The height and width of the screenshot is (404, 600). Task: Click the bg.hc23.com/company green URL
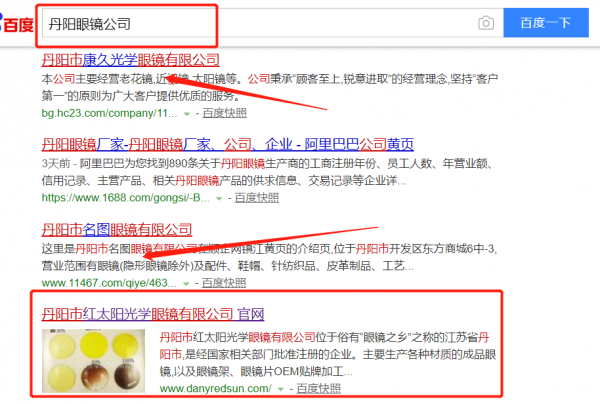coord(109,113)
